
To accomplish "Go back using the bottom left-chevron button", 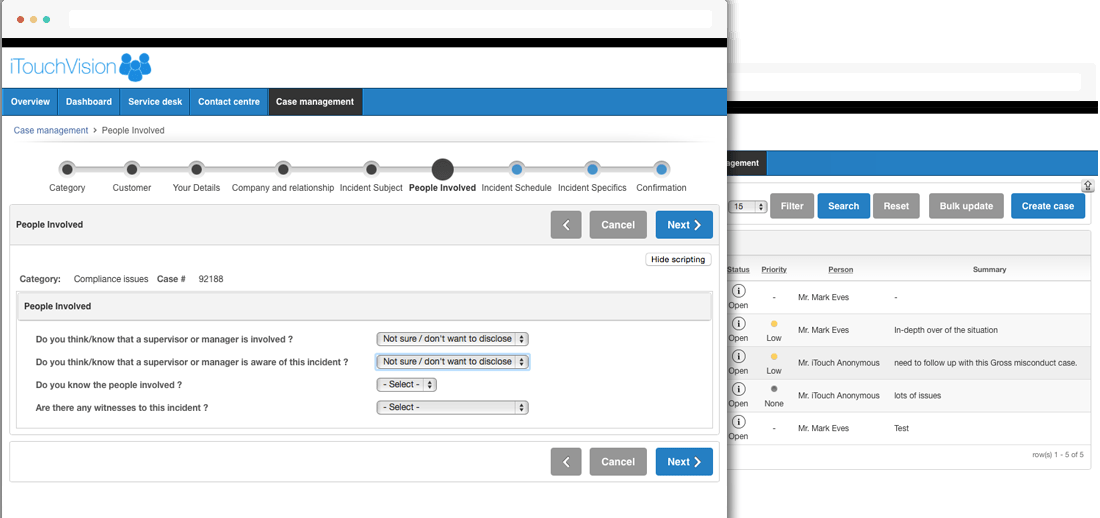I will (566, 462).
